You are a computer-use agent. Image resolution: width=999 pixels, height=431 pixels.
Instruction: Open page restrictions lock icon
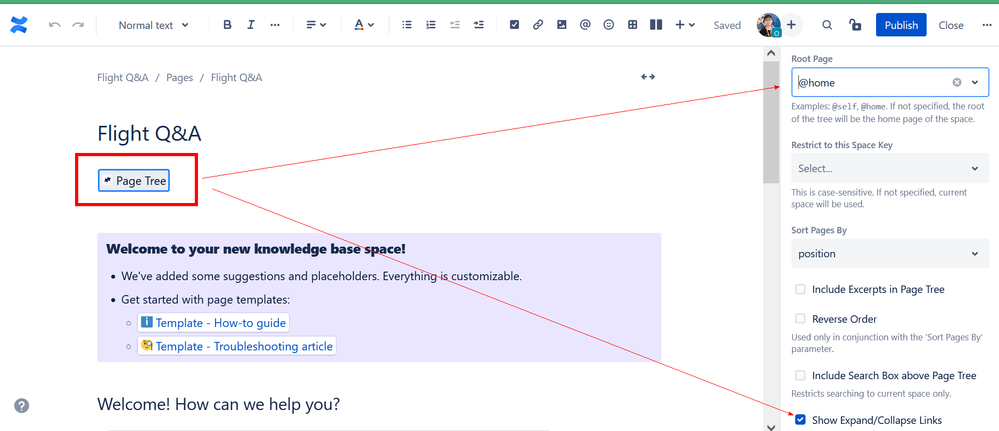point(855,25)
